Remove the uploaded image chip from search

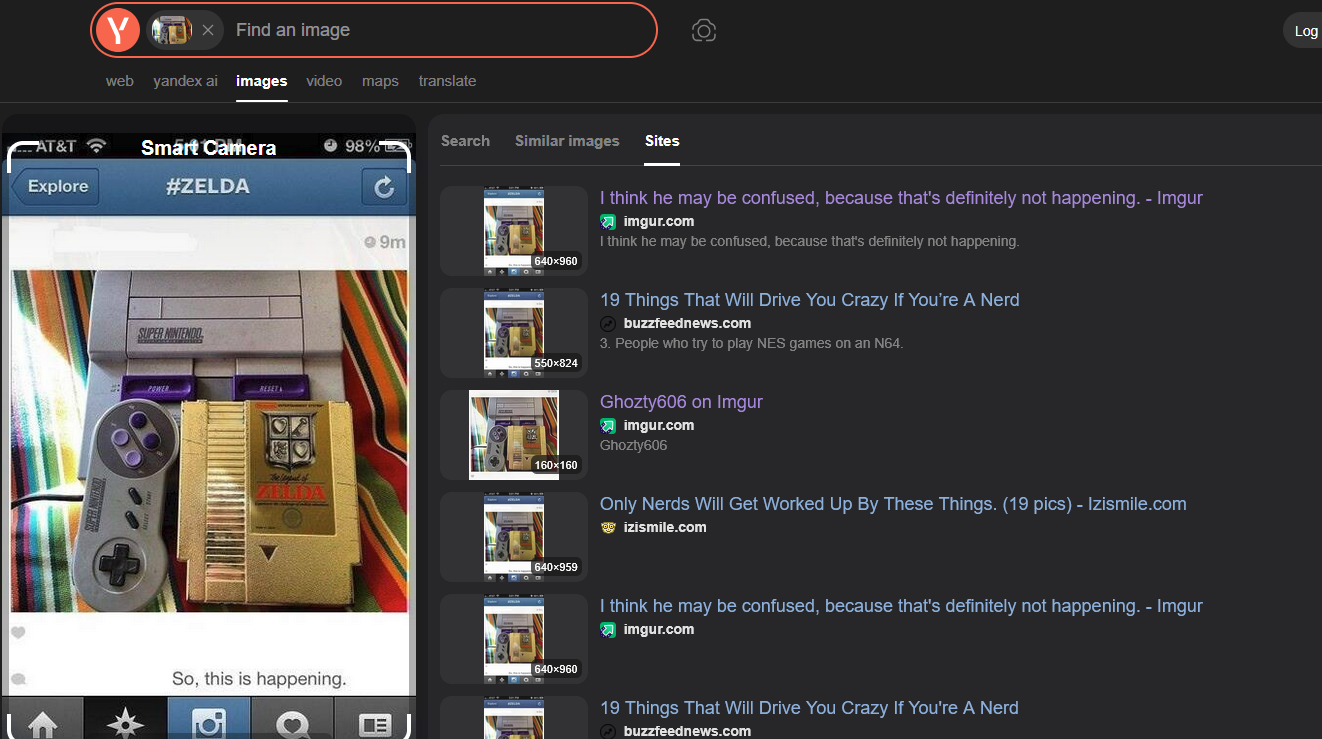pyautogui.click(x=208, y=30)
